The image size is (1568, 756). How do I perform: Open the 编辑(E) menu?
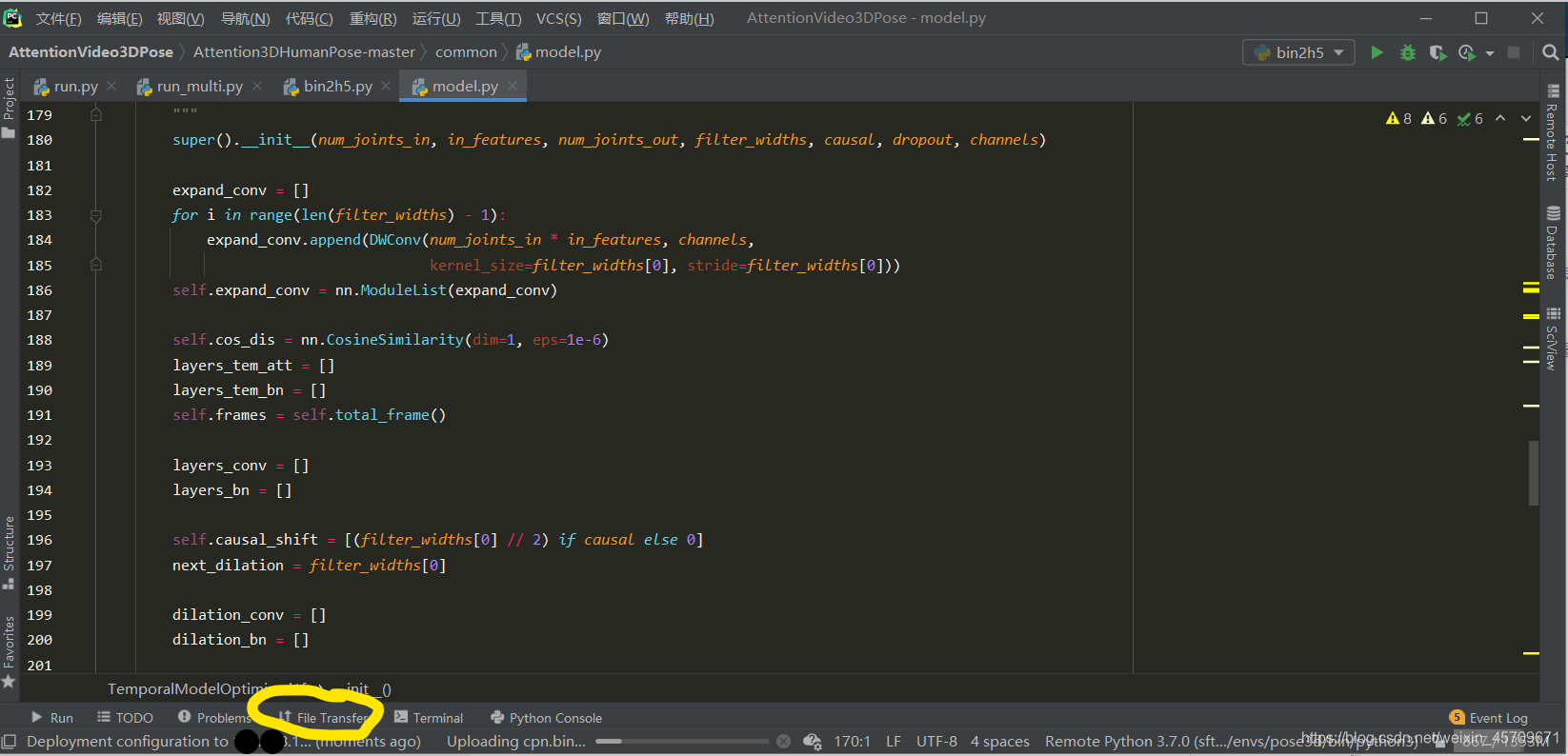click(119, 18)
